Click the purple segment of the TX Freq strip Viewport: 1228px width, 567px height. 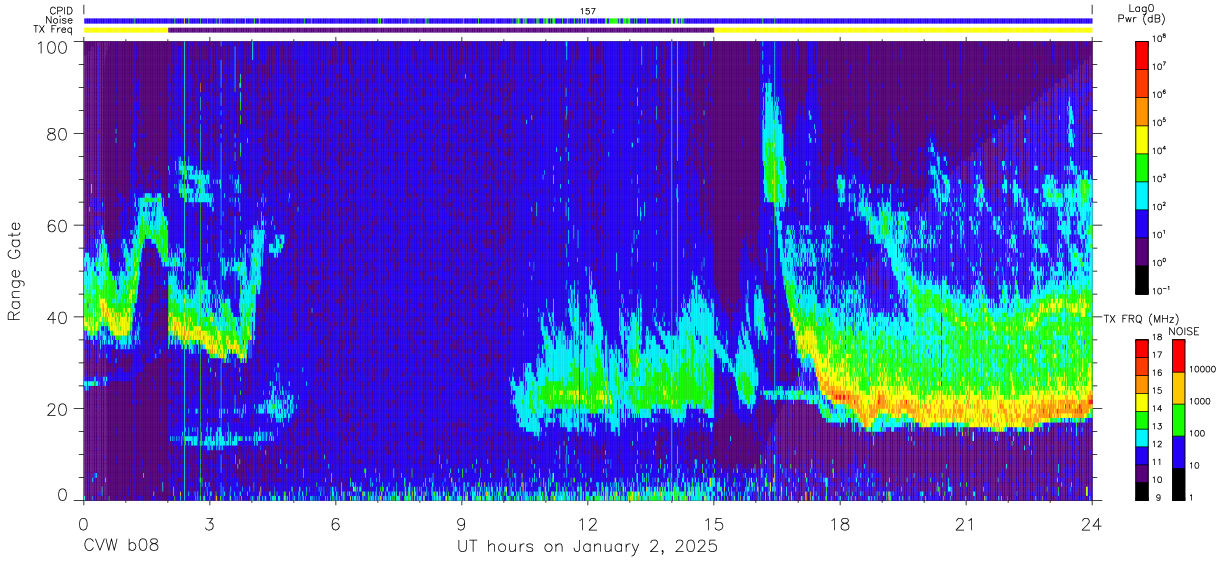click(441, 30)
